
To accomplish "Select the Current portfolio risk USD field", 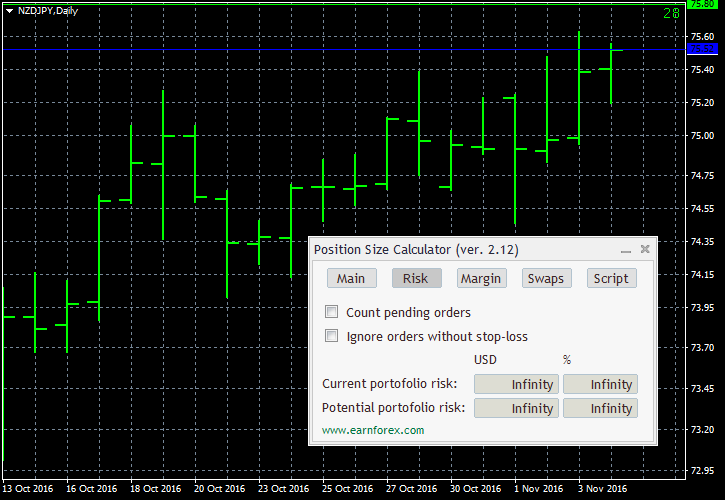I will pyautogui.click(x=516, y=384).
